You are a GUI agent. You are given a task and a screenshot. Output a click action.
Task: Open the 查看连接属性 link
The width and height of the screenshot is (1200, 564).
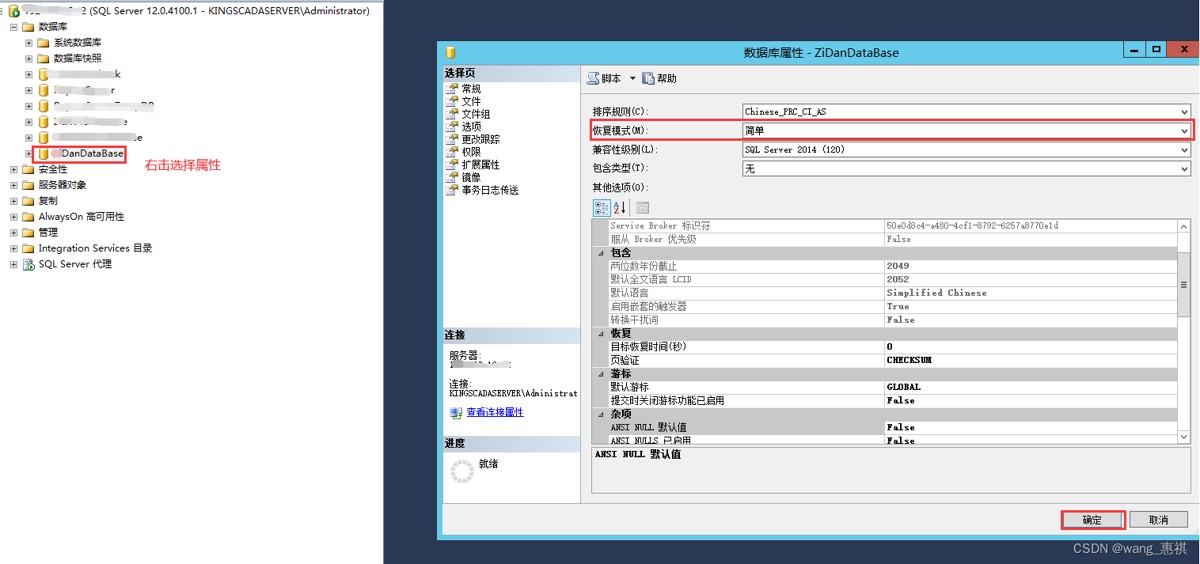tap(494, 412)
